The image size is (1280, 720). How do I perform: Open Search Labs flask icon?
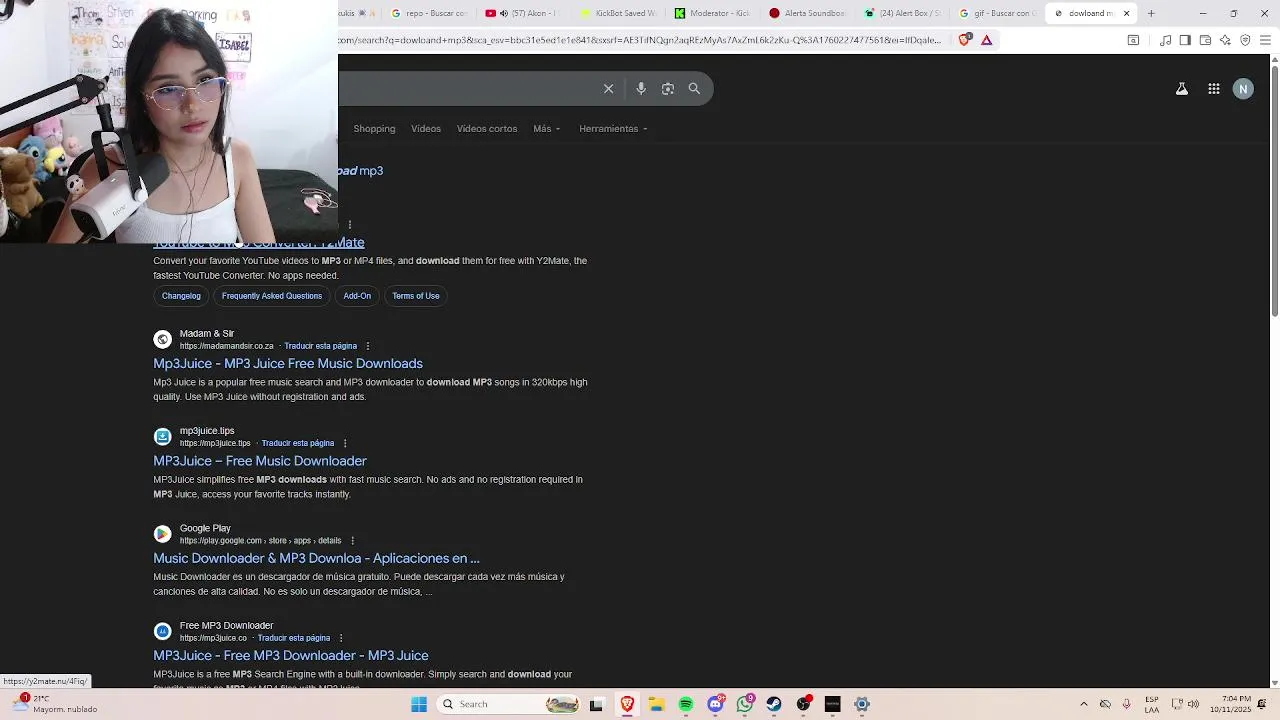click(x=1181, y=89)
